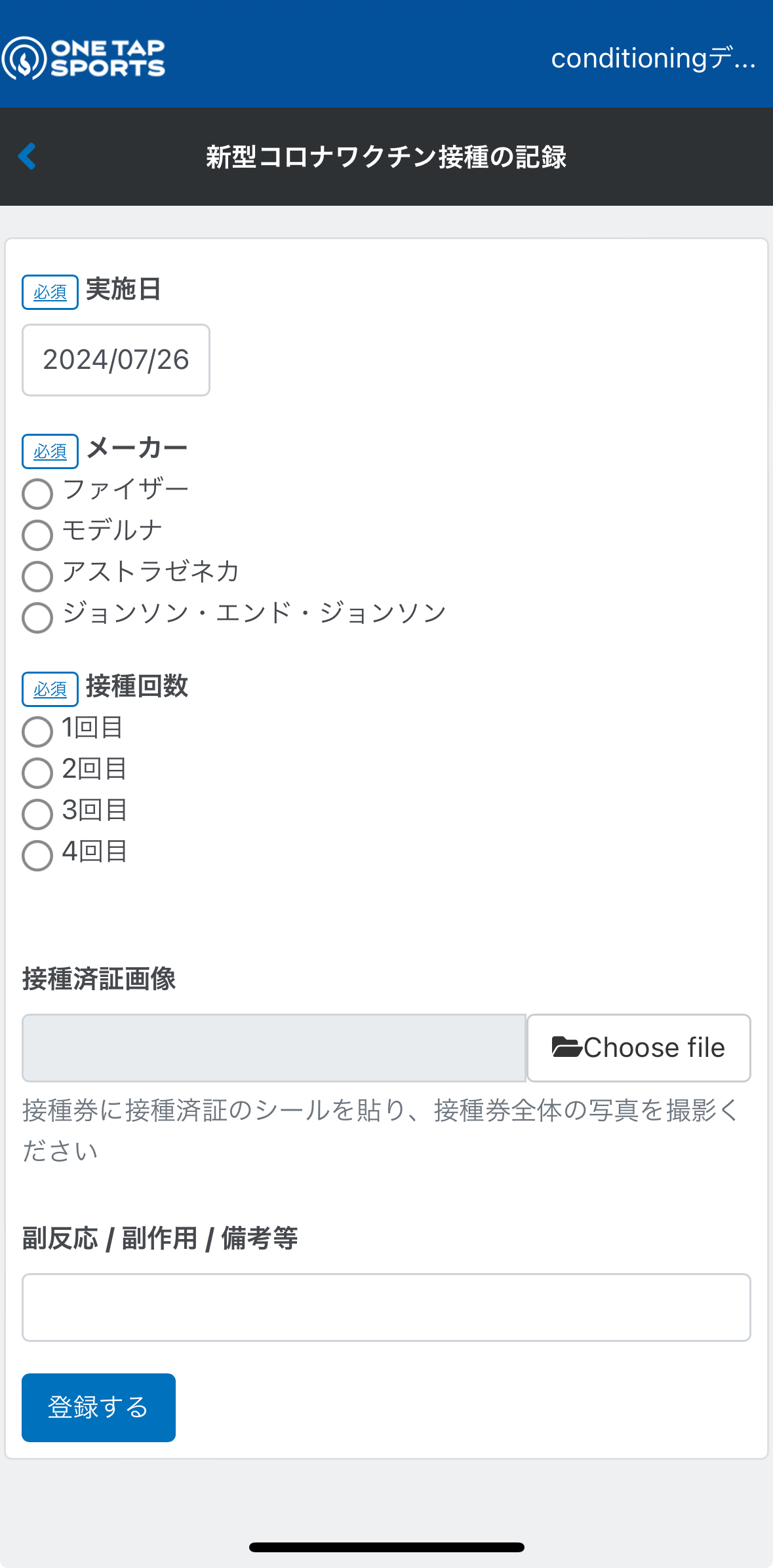This screenshot has width=773, height=1568.
Task: Submit the form with 登録する
Action: (x=98, y=1407)
